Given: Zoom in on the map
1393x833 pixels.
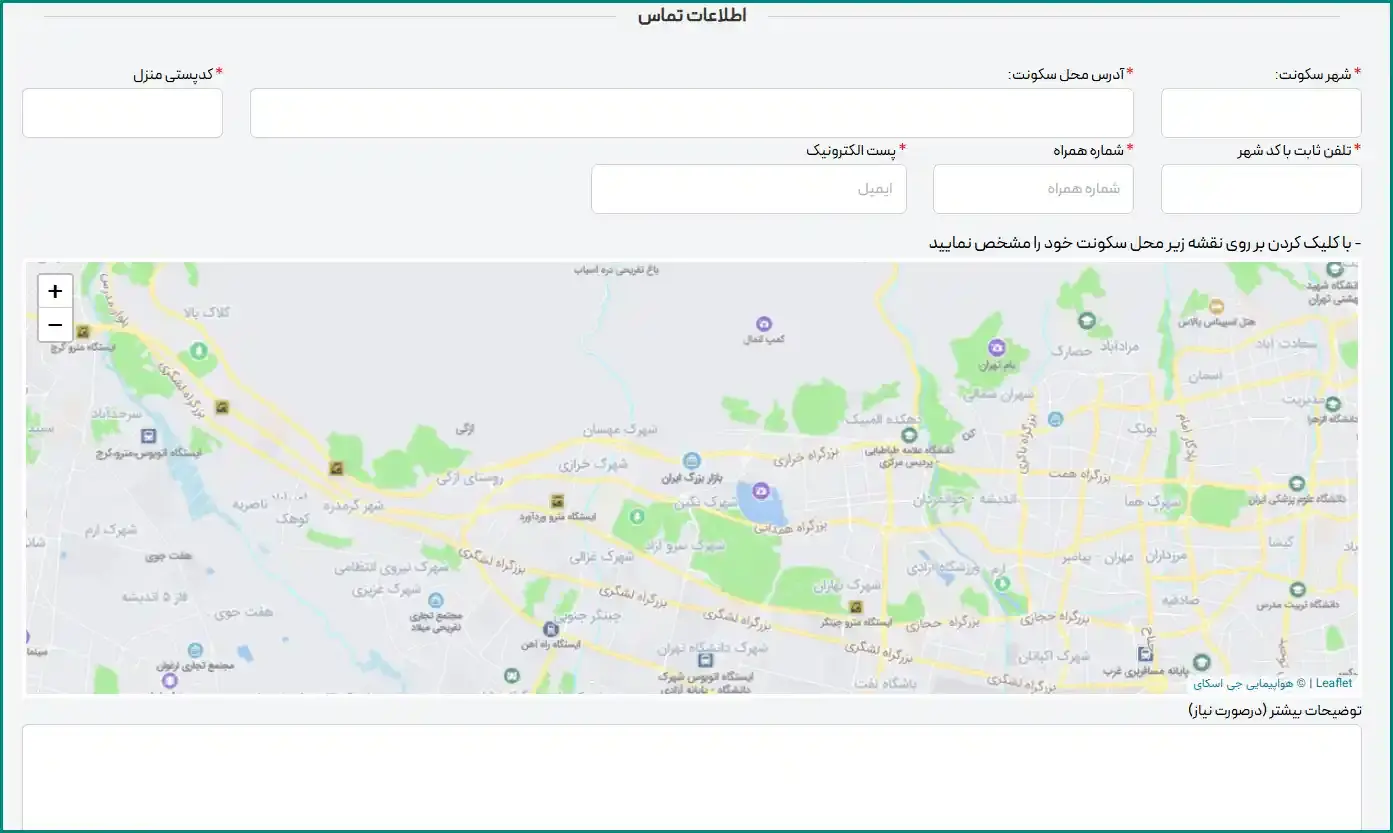Looking at the screenshot, I should [x=55, y=291].
